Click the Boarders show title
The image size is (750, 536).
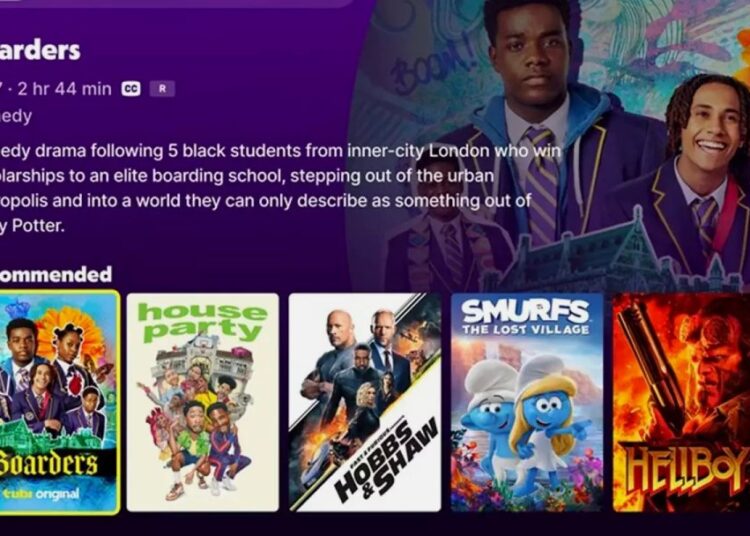pyautogui.click(x=40, y=51)
